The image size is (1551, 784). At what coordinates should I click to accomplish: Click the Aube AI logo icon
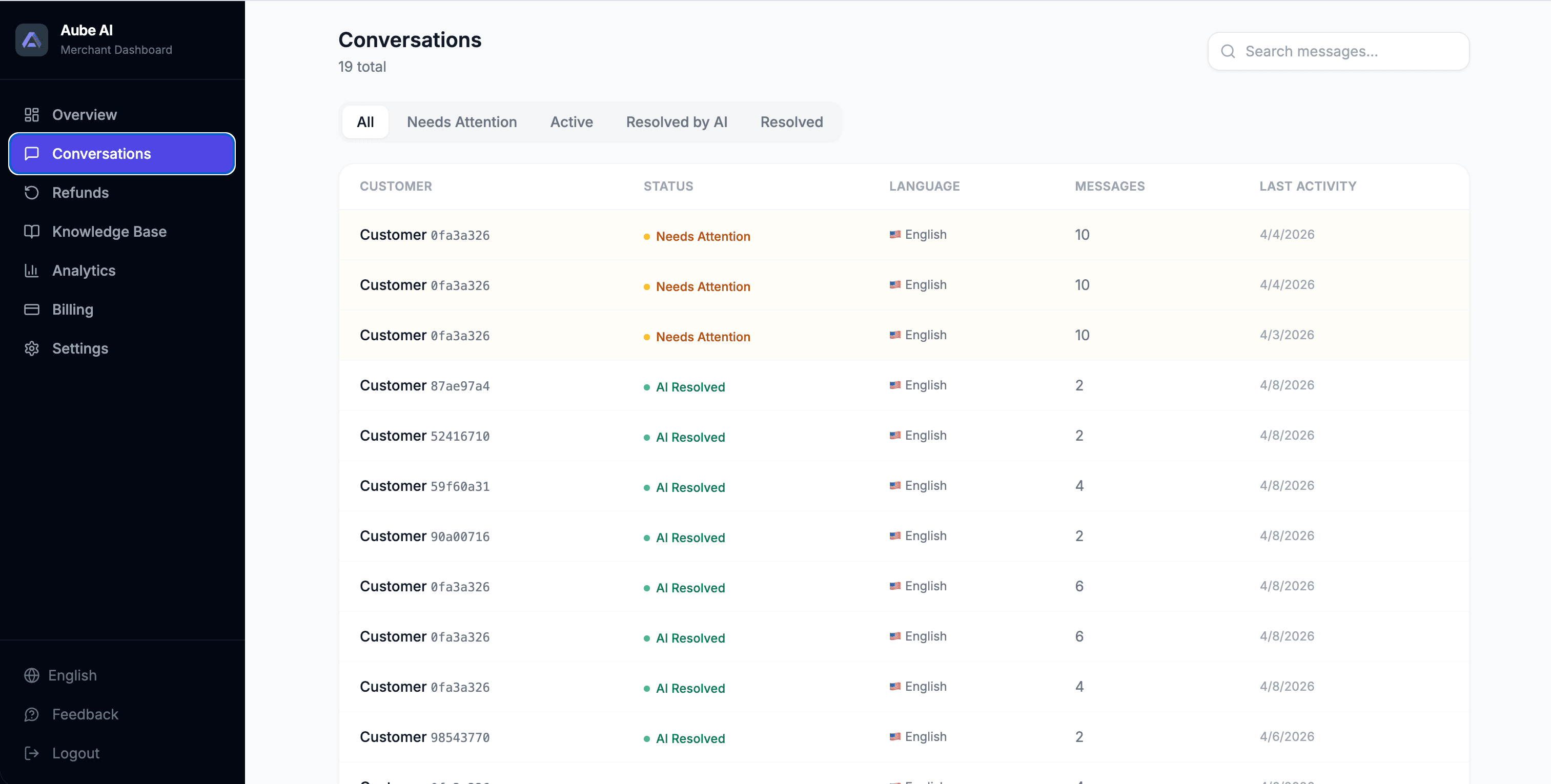click(31, 40)
